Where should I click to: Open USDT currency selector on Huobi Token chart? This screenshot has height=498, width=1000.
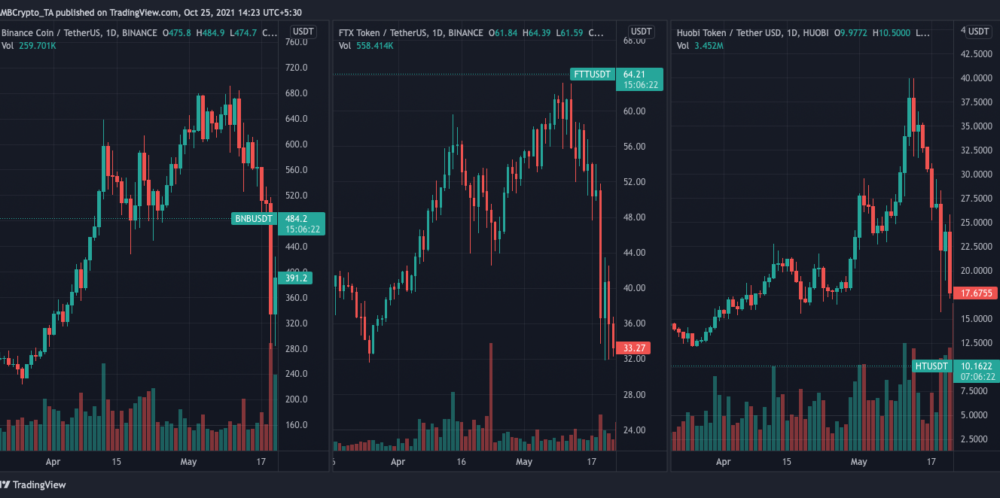(x=978, y=32)
